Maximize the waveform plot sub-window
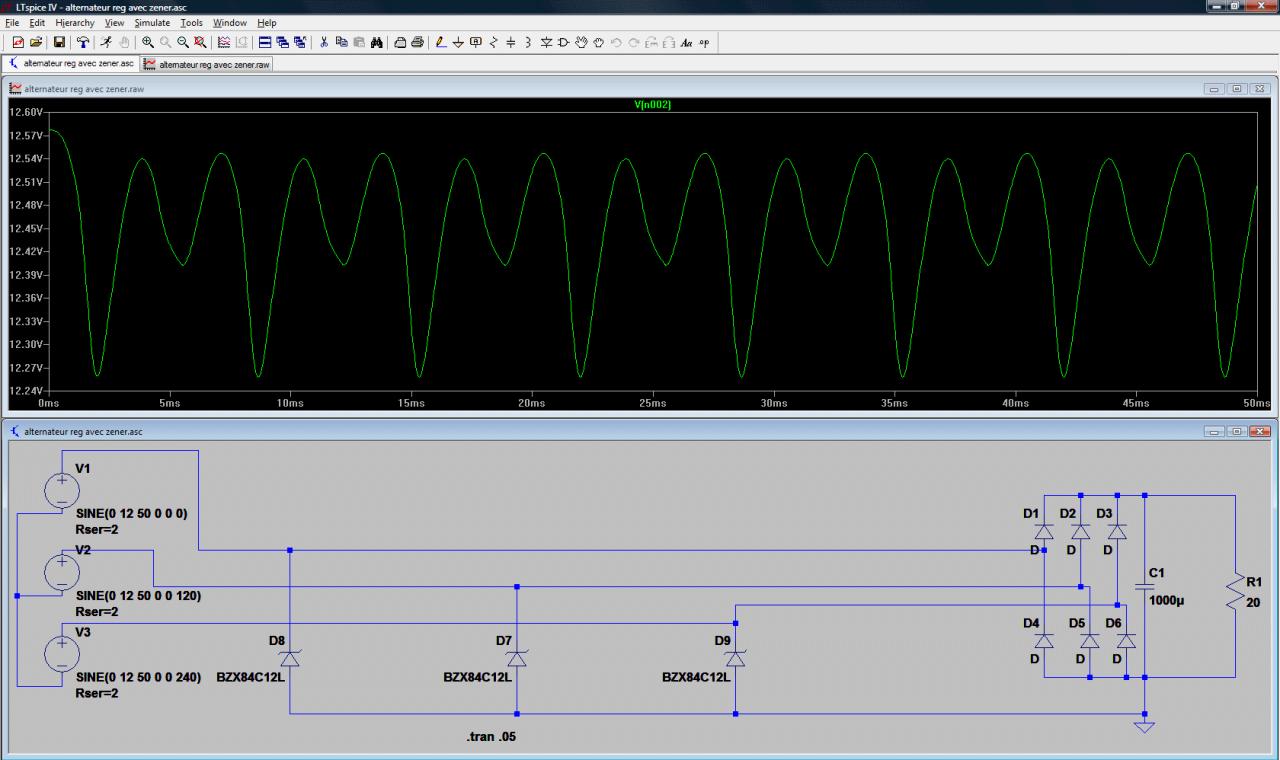The width and height of the screenshot is (1280, 760). [1237, 89]
